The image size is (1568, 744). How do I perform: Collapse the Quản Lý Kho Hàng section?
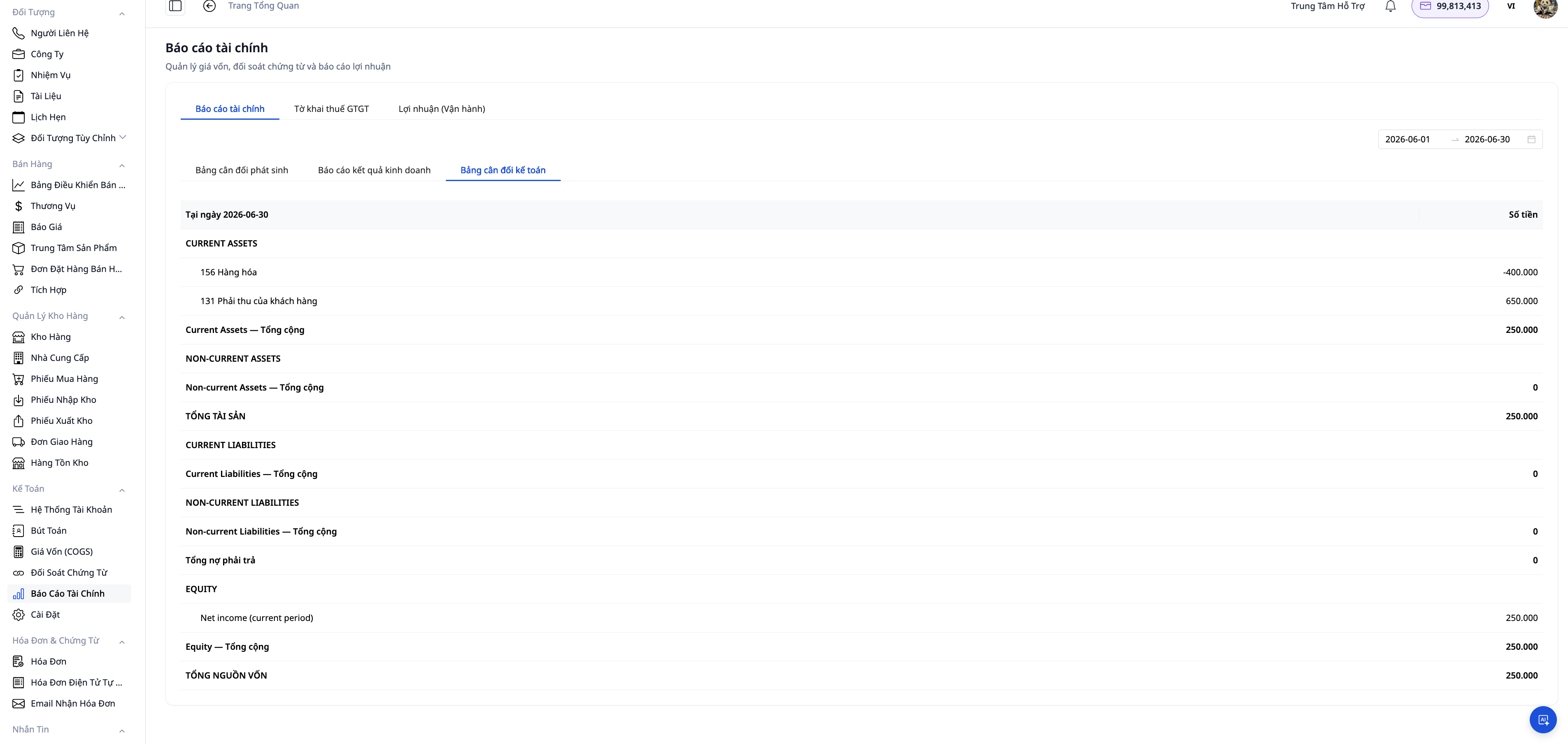click(122, 316)
